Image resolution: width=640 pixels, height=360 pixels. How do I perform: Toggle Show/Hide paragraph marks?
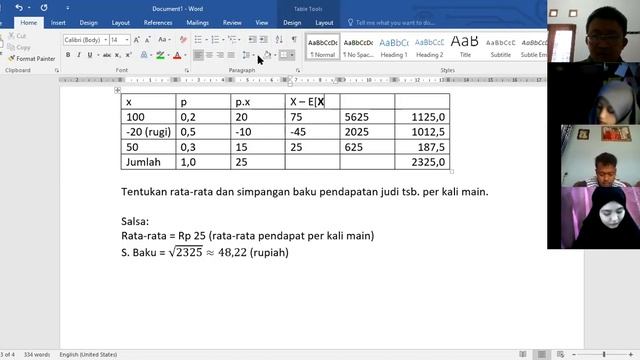click(x=294, y=40)
